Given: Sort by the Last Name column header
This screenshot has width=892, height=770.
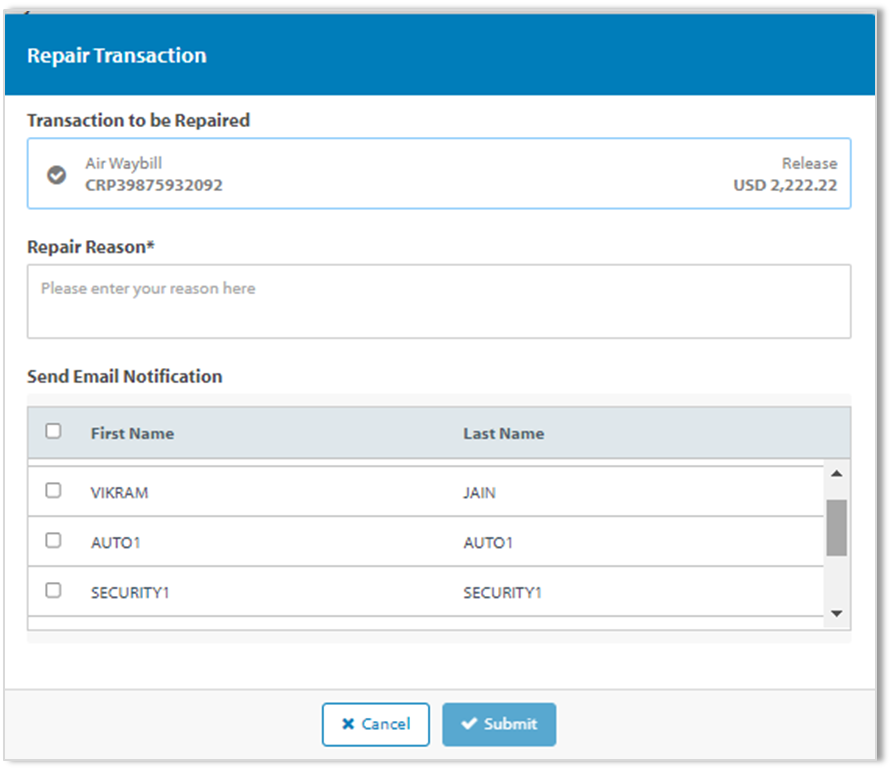Looking at the screenshot, I should (x=503, y=433).
